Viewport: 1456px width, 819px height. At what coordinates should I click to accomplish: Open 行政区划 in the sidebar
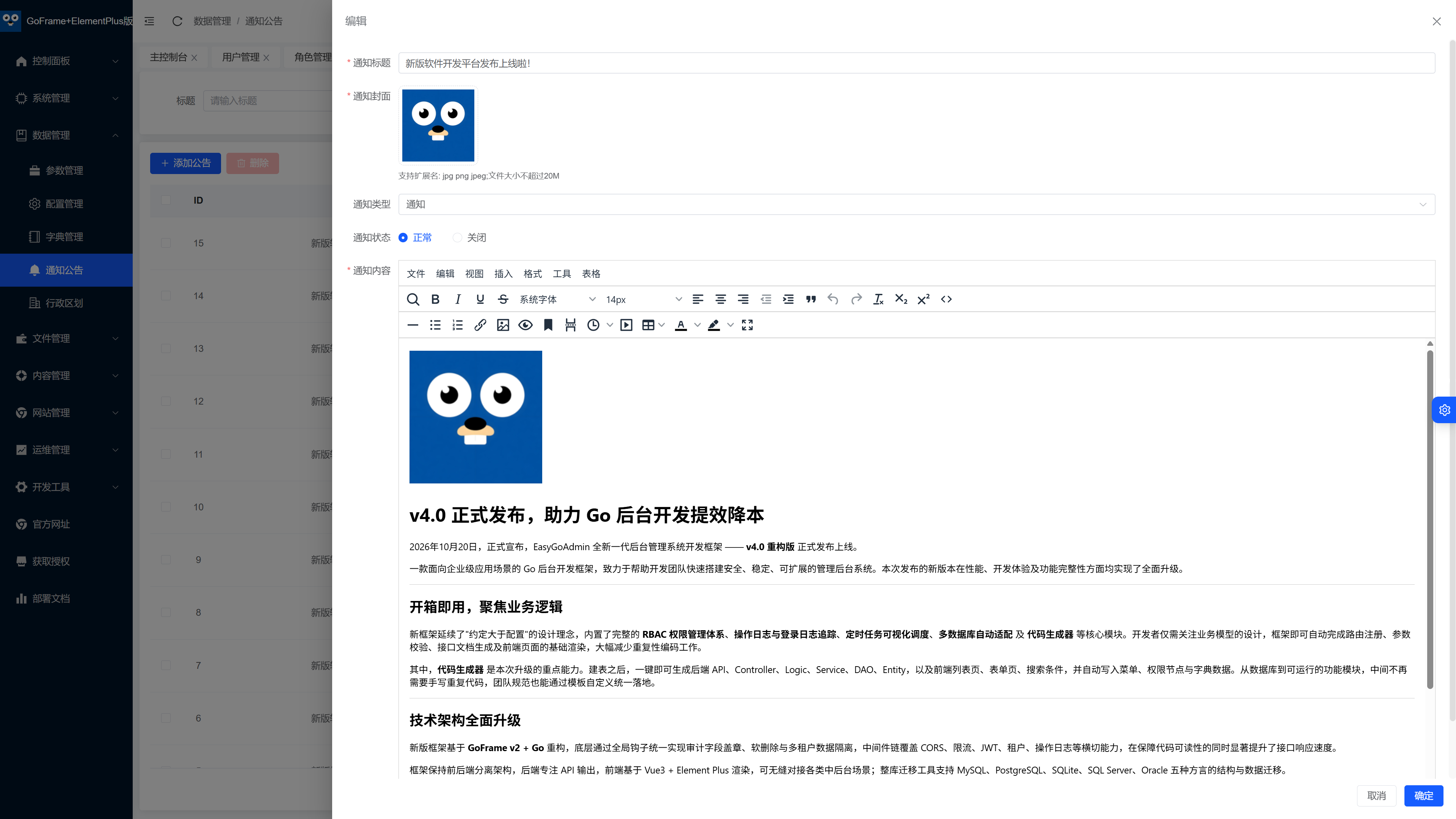(67, 303)
